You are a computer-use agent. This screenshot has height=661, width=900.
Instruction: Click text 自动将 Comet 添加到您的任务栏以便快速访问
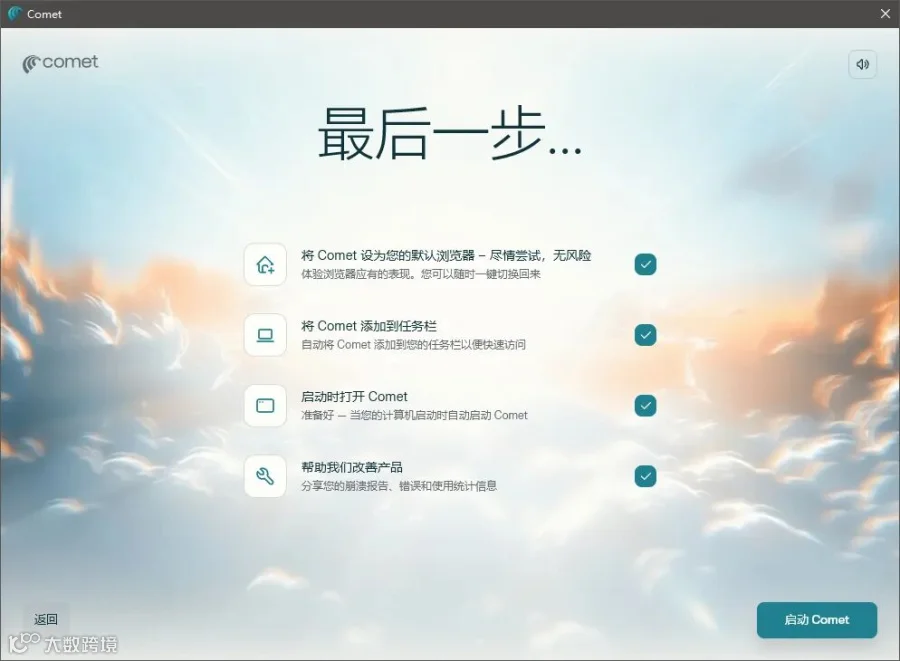tap(413, 345)
